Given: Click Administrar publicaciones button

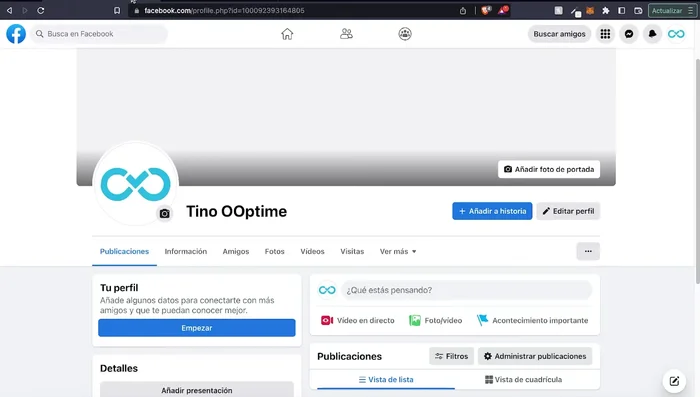Looking at the screenshot, I should tap(535, 356).
